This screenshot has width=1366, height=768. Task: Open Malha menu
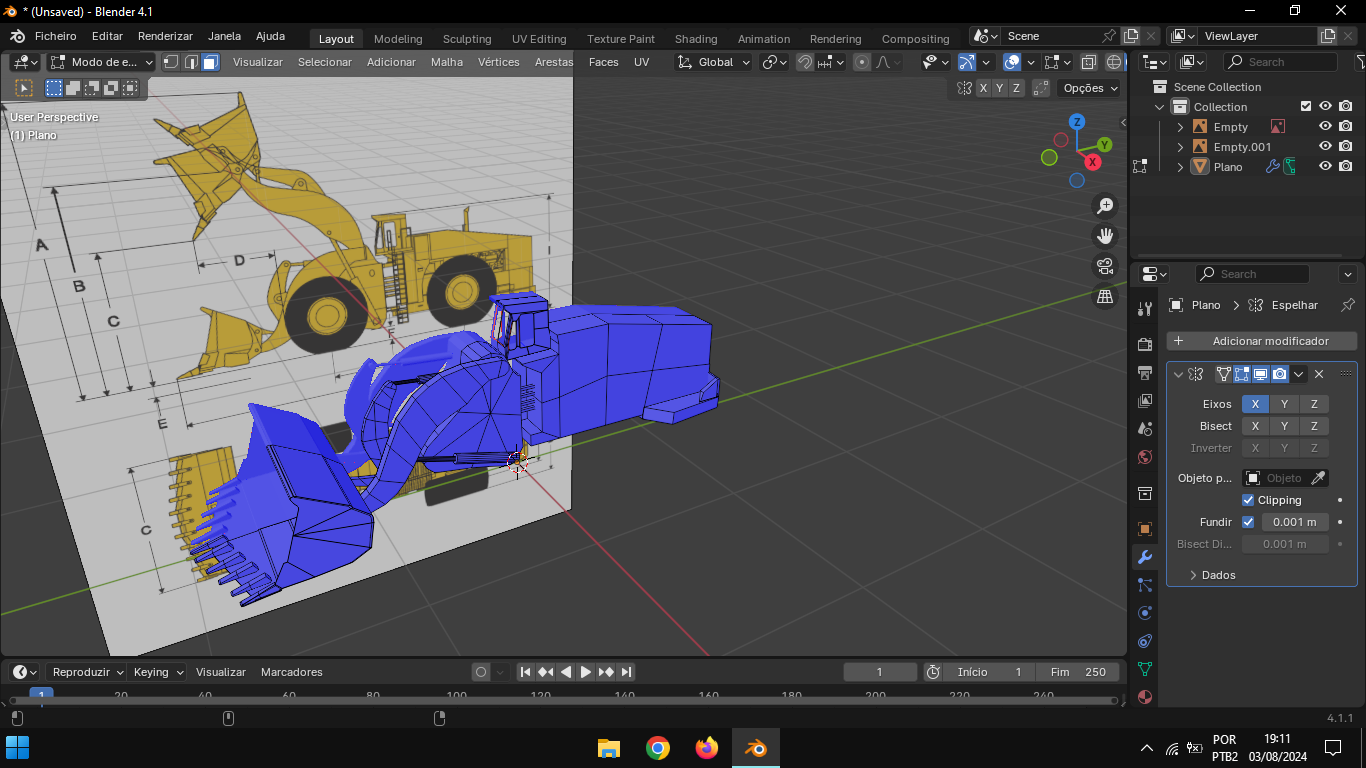447,62
